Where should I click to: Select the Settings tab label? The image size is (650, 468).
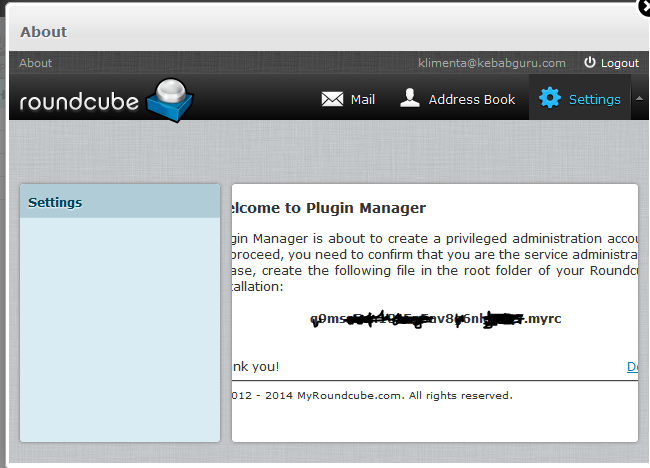pos(594,99)
